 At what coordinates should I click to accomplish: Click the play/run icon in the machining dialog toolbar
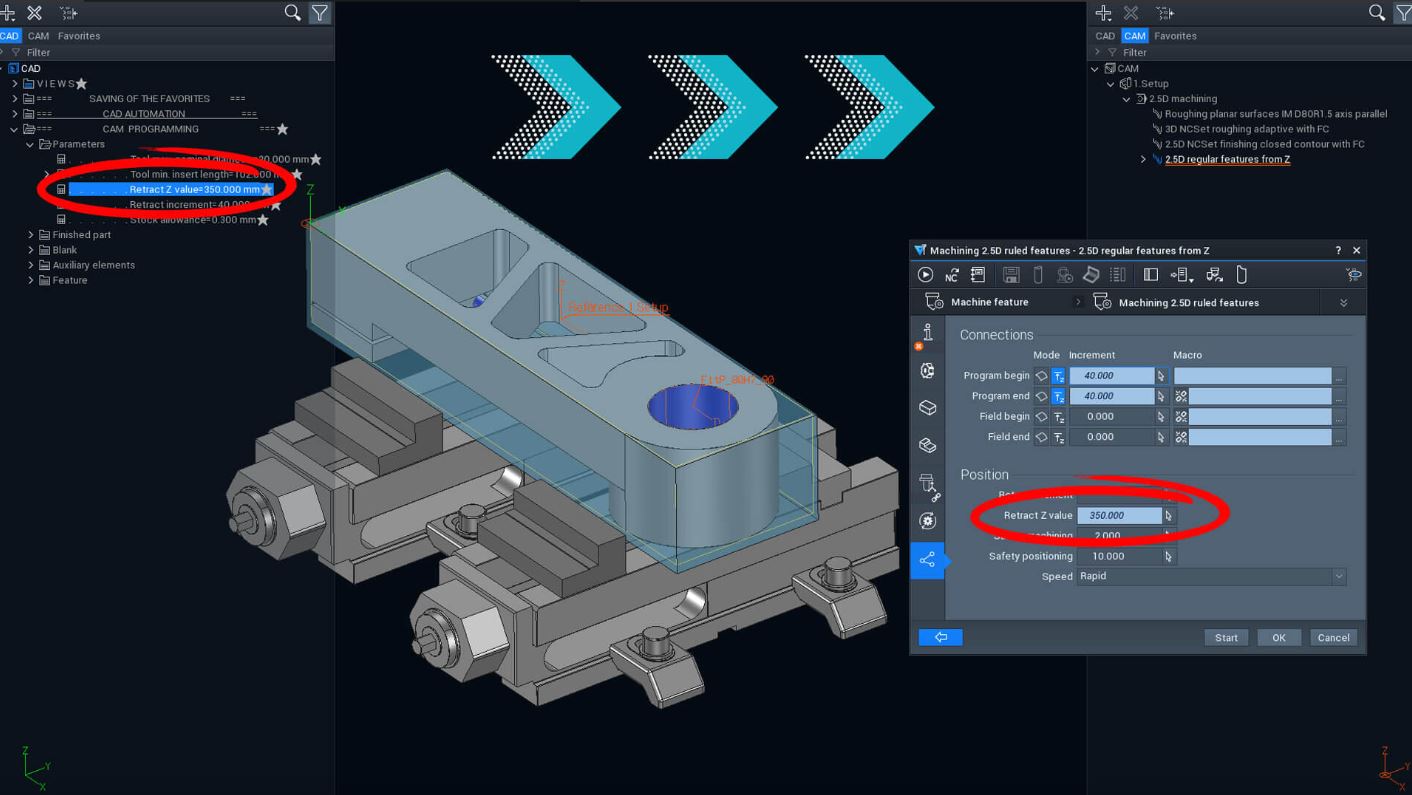pos(925,274)
